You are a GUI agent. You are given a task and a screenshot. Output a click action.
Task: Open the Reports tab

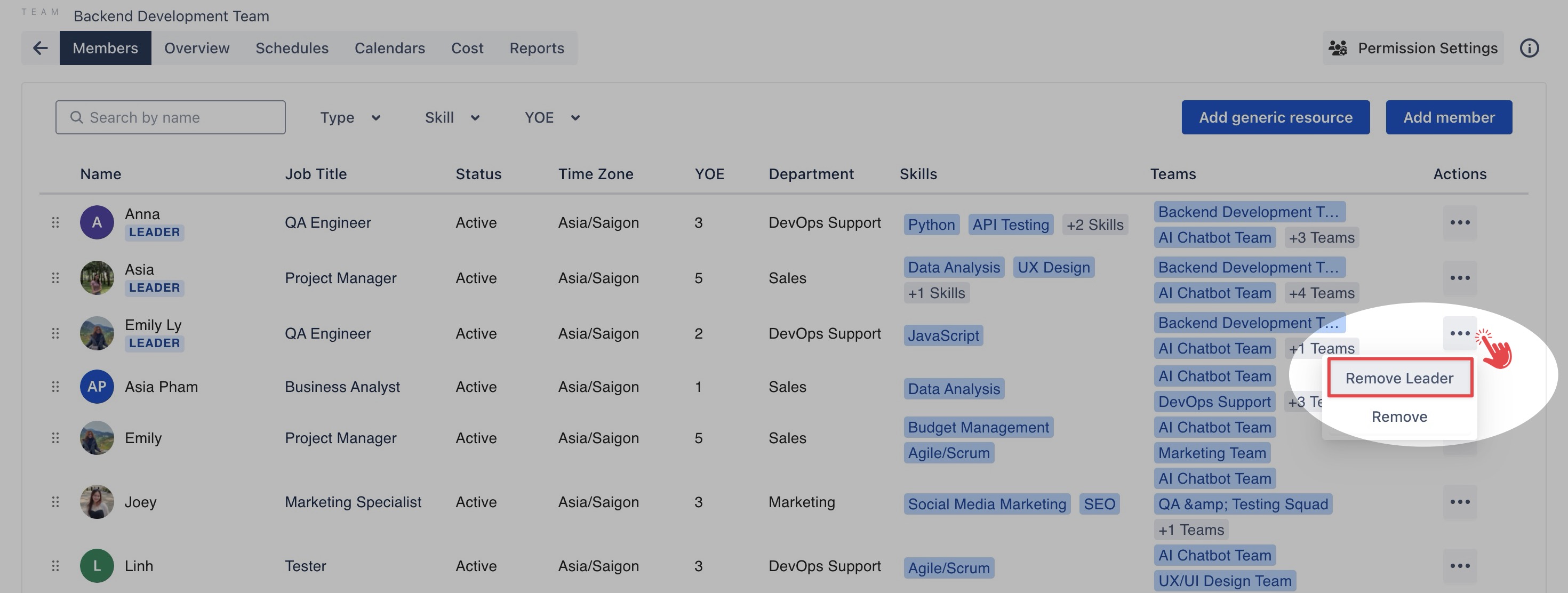536,48
